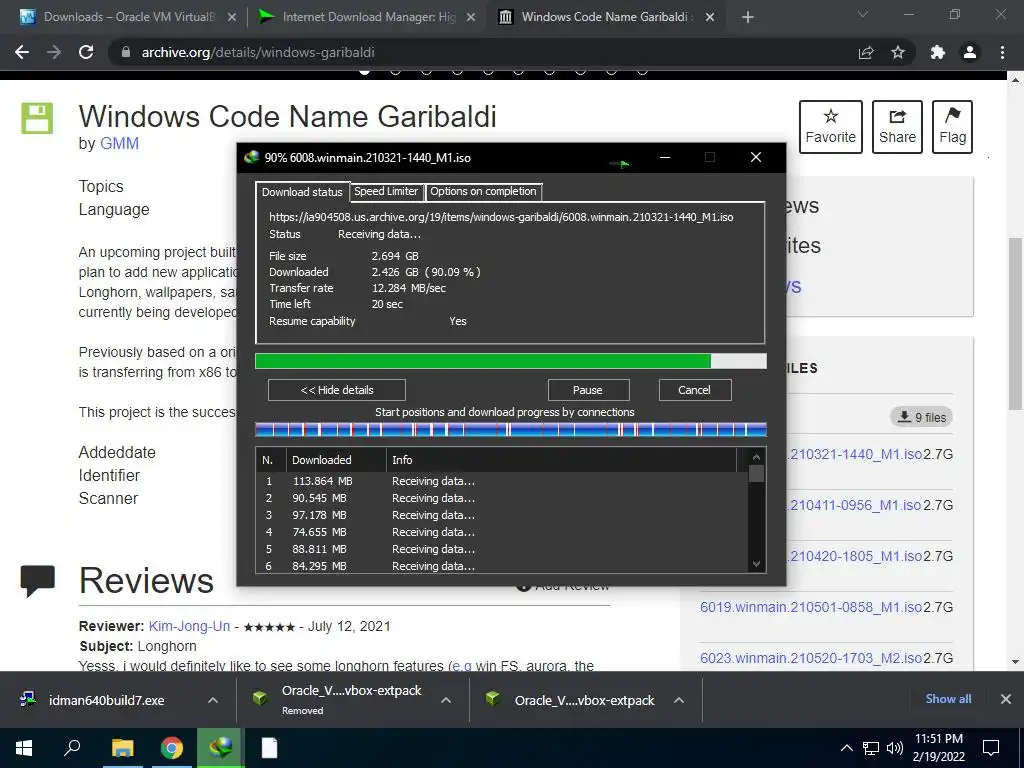Screen dimensions: 1024x768
Task: Open the notification center icon
Action: click(991, 748)
